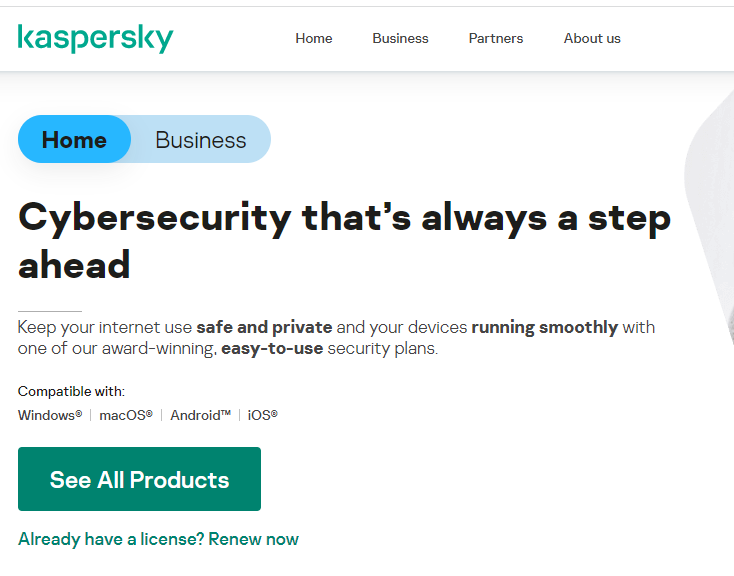The height and width of the screenshot is (576, 734).
Task: Click the short divider line below headline
Action: pos(50,311)
